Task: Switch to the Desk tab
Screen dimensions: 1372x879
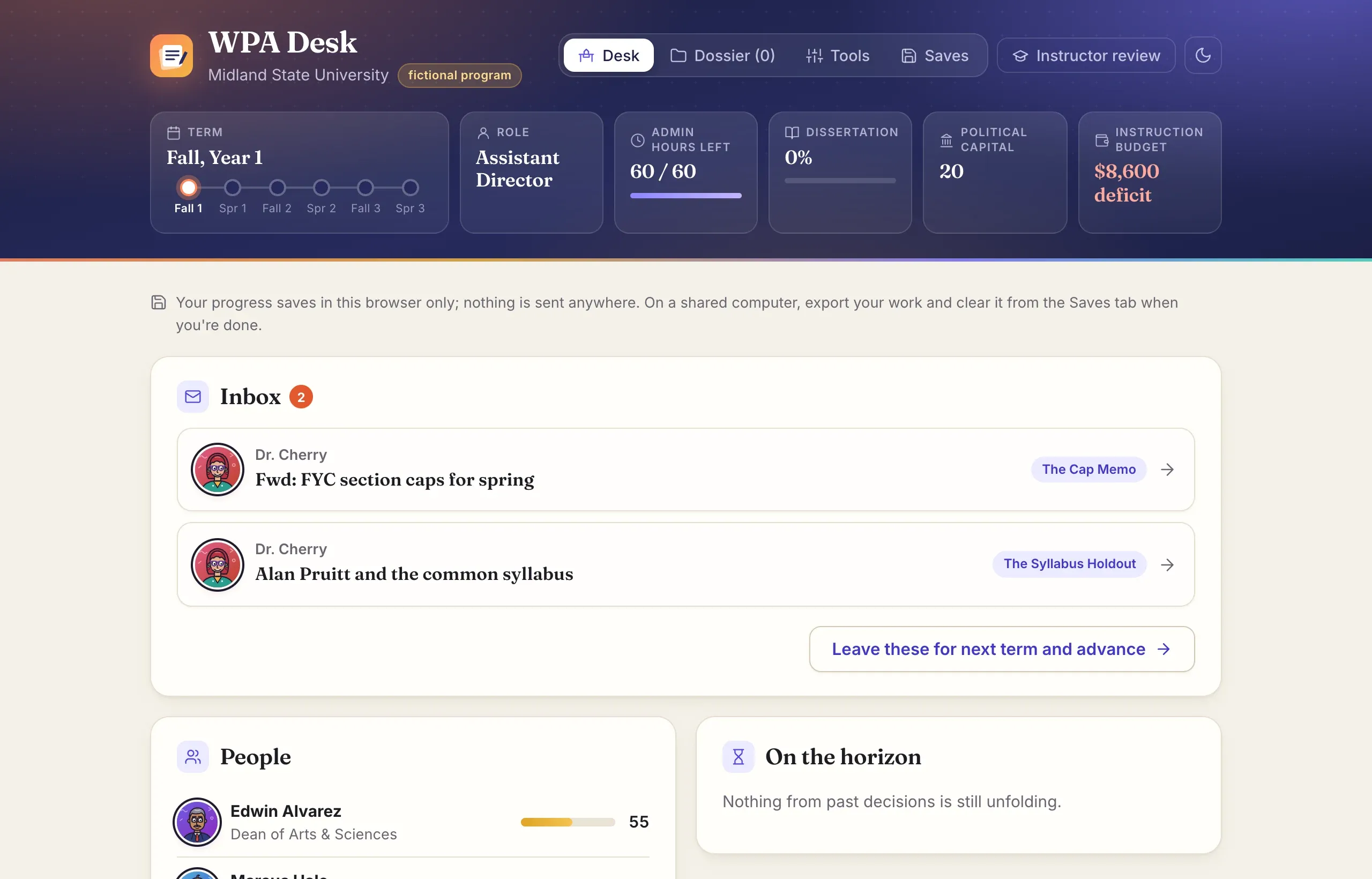Action: pyautogui.click(x=608, y=55)
